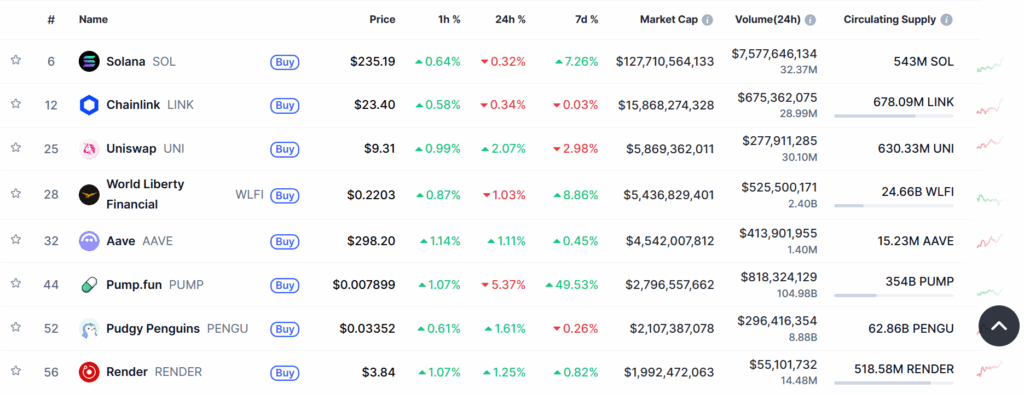Open the World Liberty Financial coin link
This screenshot has height=394, width=1024.
[x=145, y=194]
